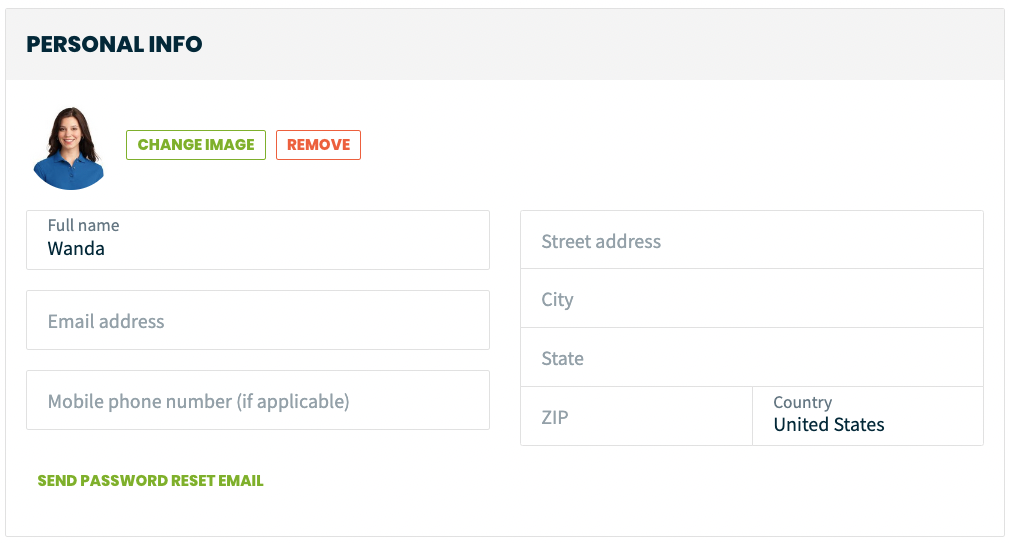Remove the profile image

pos(319,145)
